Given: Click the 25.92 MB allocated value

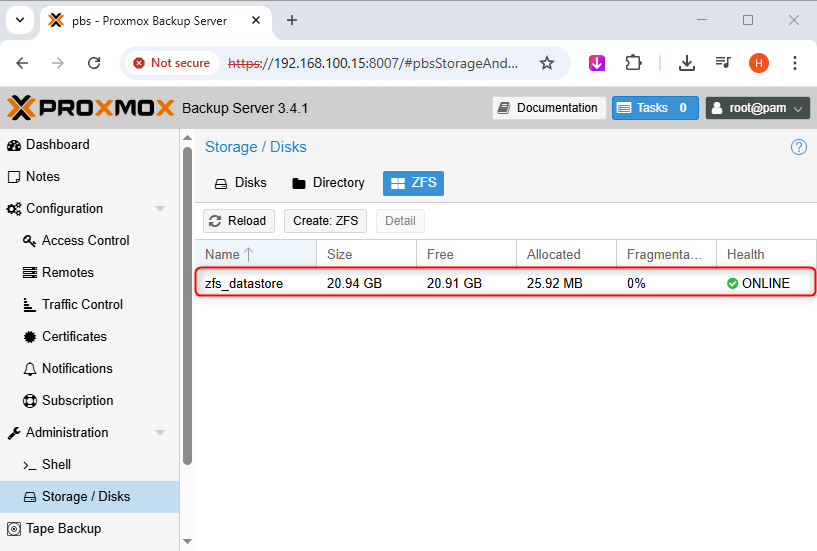Looking at the screenshot, I should pyautogui.click(x=554, y=284).
